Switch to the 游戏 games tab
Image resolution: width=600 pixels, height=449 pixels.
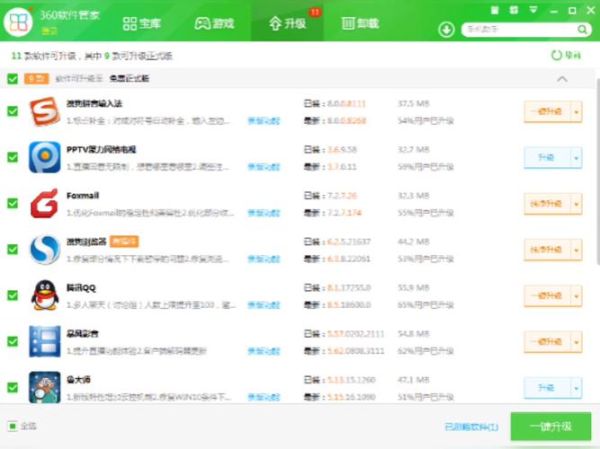click(x=214, y=24)
